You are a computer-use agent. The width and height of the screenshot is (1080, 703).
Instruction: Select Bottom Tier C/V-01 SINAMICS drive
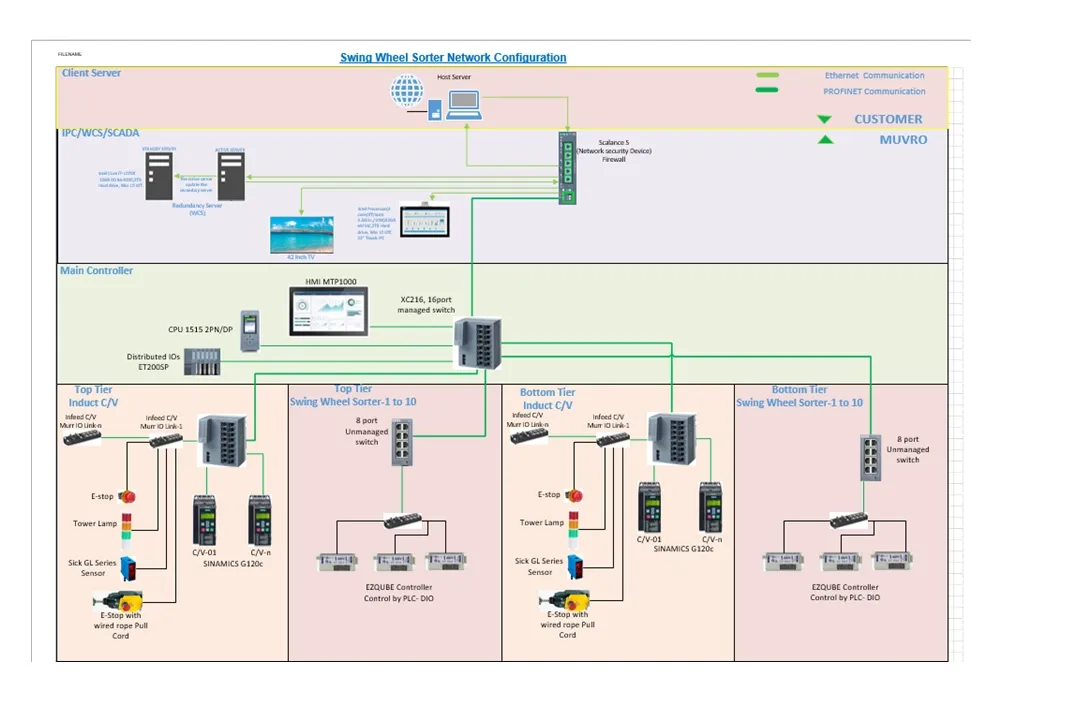click(x=650, y=507)
